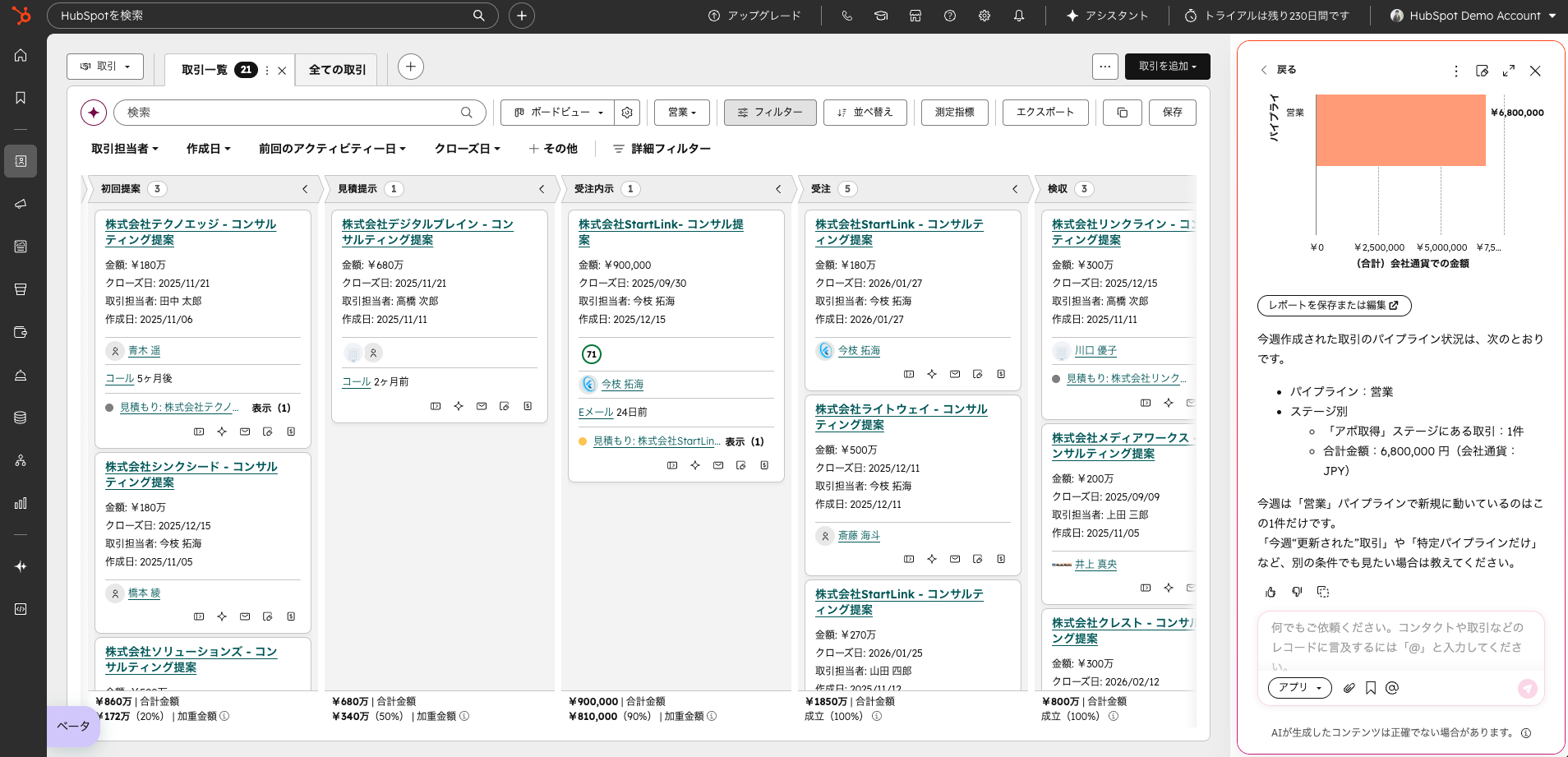Add more filters with その他
The width and height of the screenshot is (1568, 757).
pos(553,149)
